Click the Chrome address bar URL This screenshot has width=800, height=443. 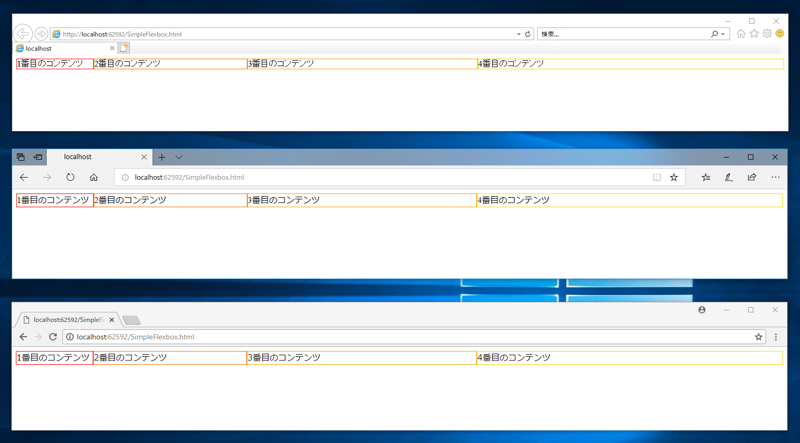click(136, 337)
